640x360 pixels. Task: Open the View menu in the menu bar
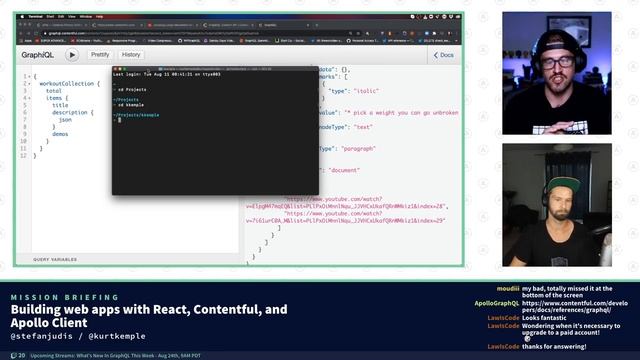click(72, 17)
